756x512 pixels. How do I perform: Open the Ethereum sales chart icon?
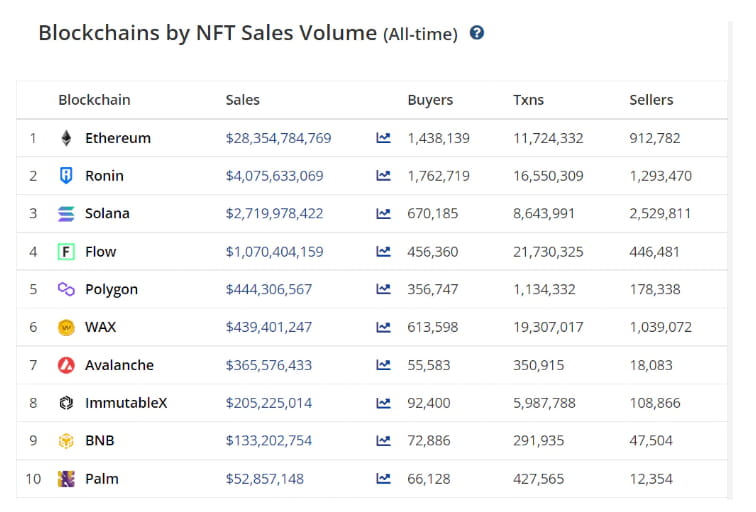(x=383, y=138)
